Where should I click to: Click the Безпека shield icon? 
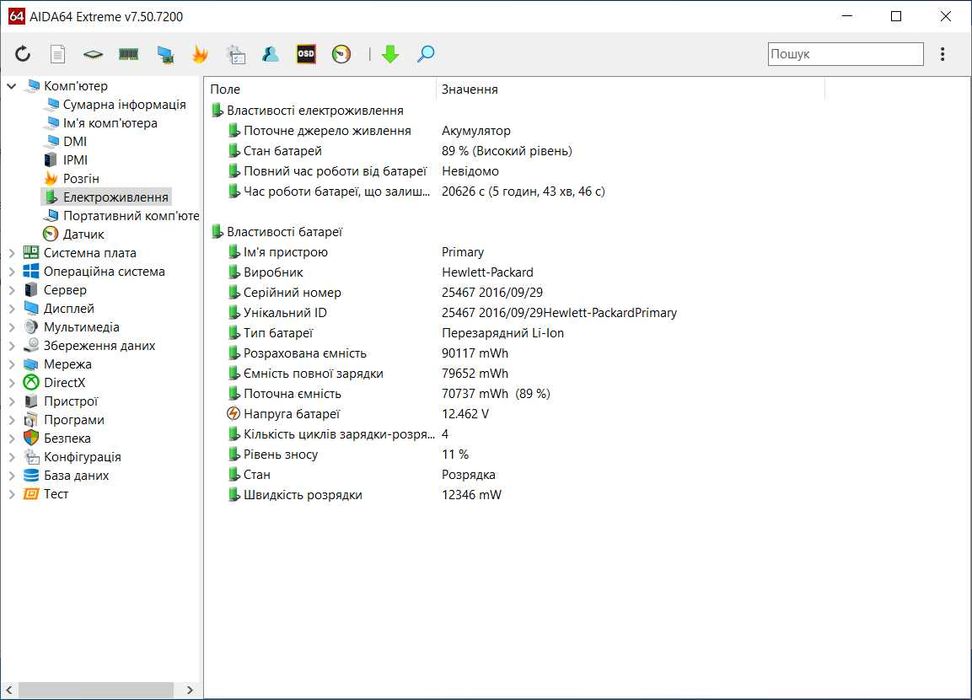[31, 438]
